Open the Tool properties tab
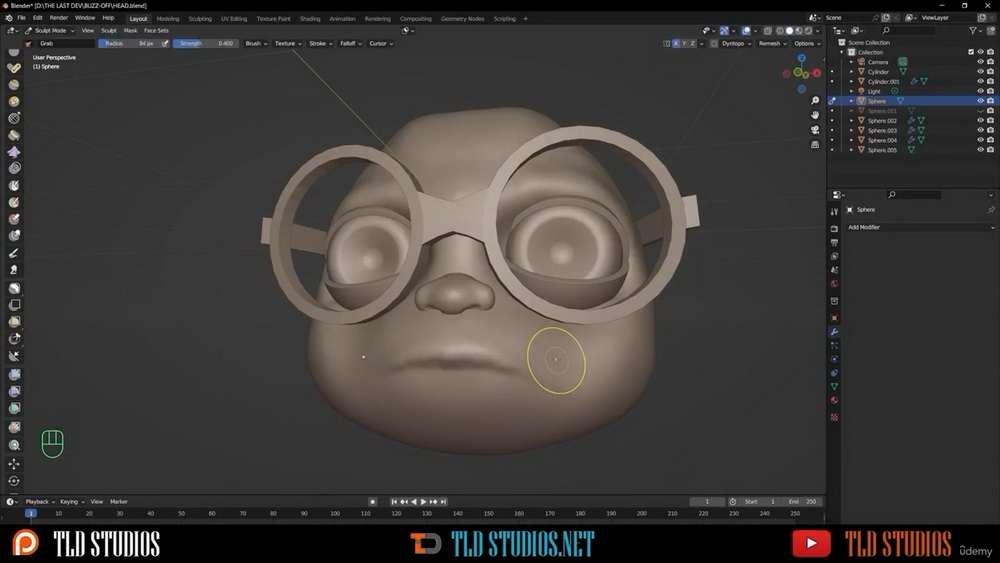 [834, 212]
